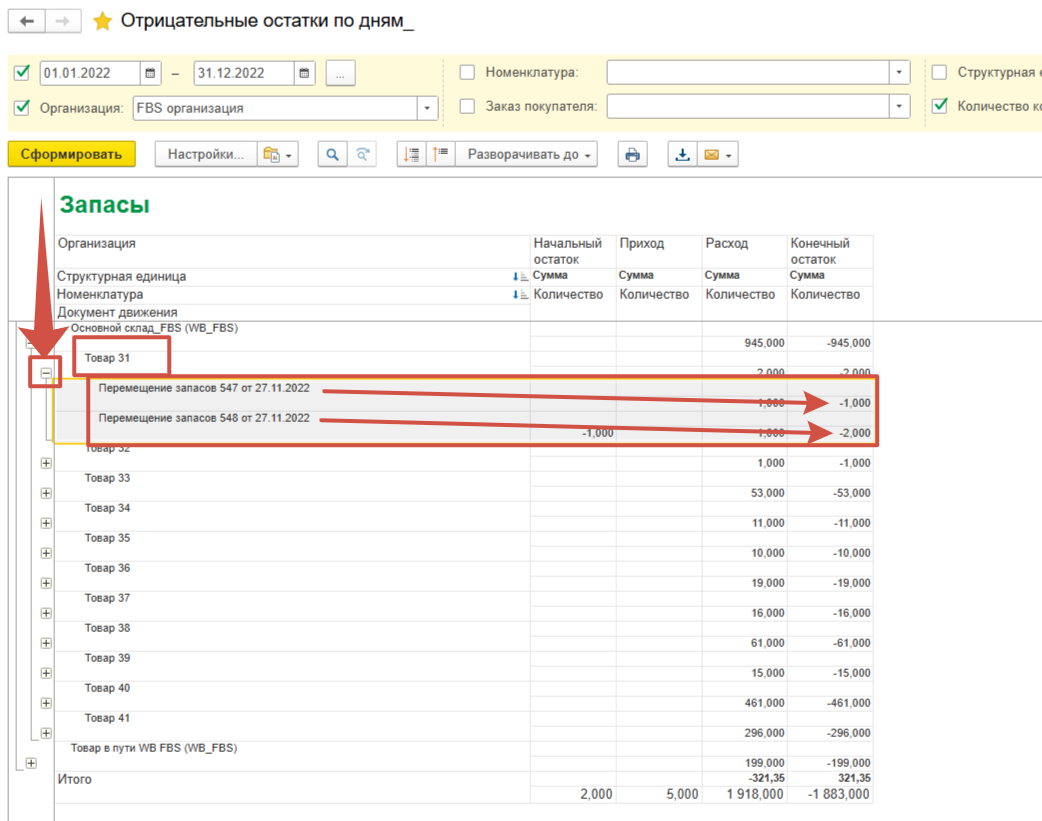Enable the Номенклатура filter checkbox
The width and height of the screenshot is (1042, 821).
click(467, 73)
